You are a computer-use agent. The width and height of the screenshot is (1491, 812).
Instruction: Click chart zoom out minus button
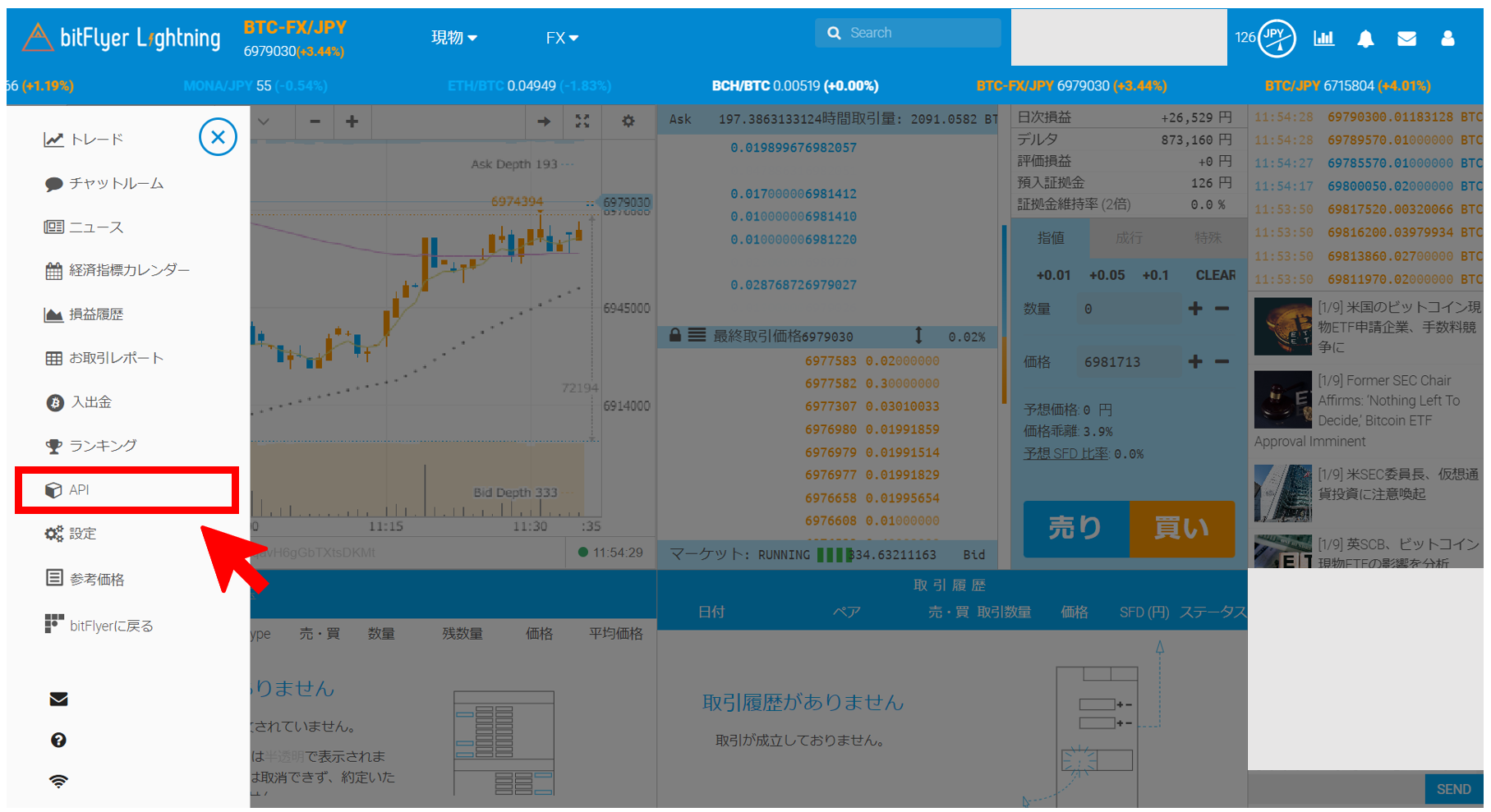(x=315, y=122)
